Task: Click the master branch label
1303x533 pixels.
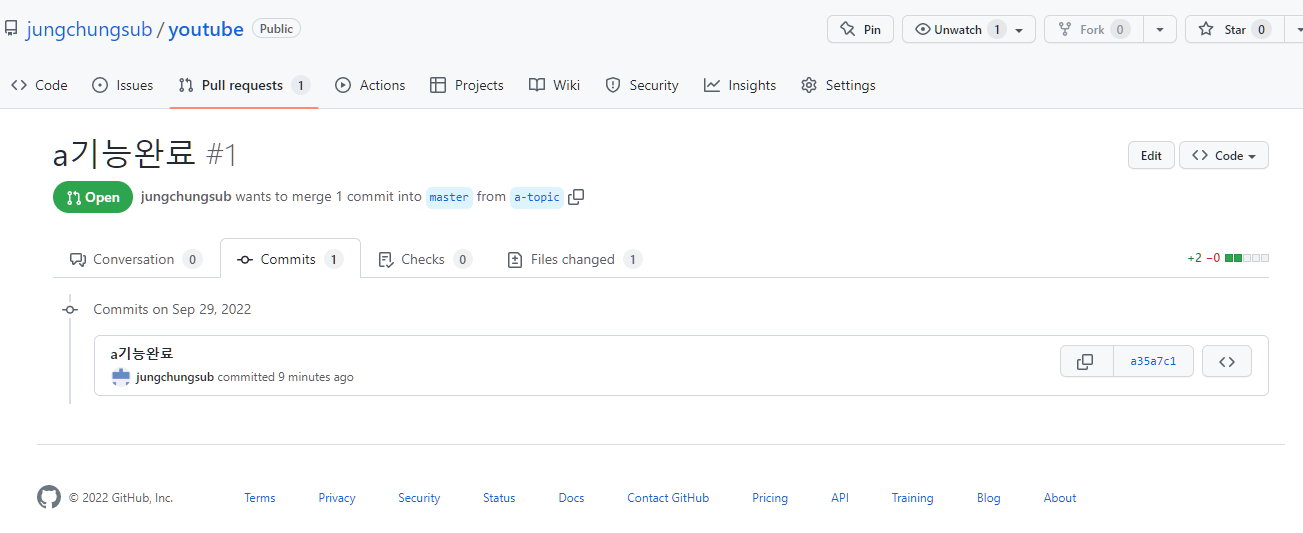Action: 449,197
